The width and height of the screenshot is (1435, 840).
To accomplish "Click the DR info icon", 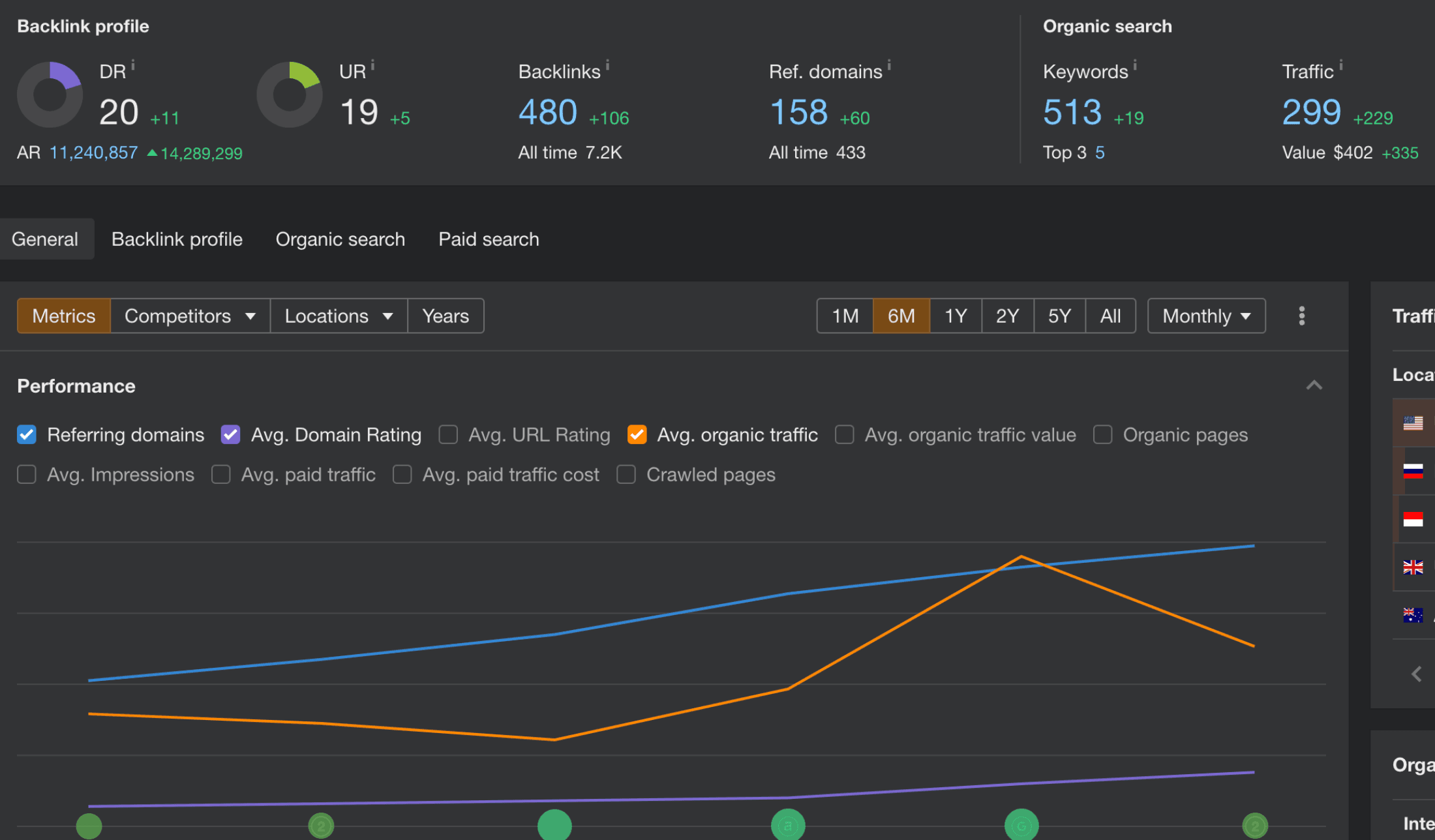I will tap(133, 65).
